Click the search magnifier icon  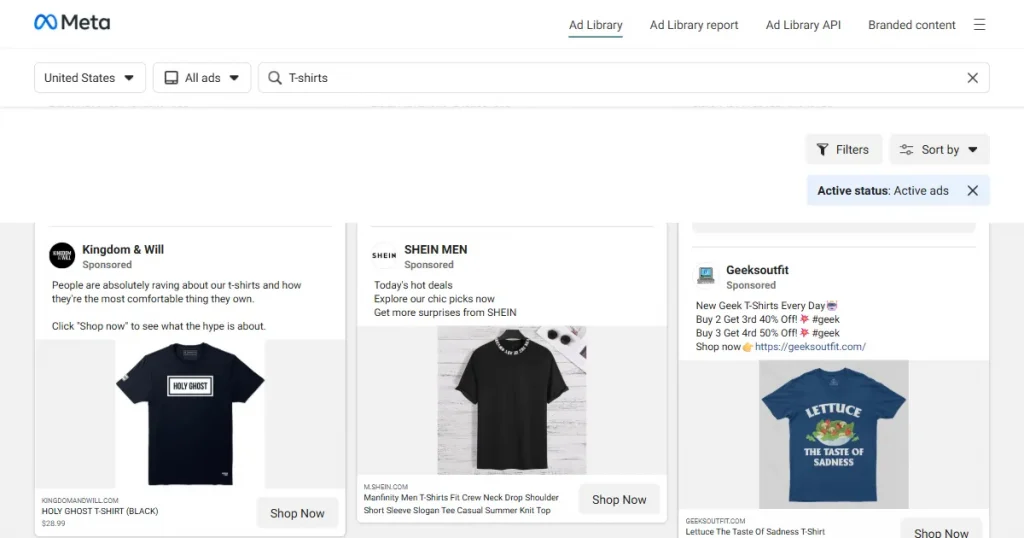[x=275, y=78]
